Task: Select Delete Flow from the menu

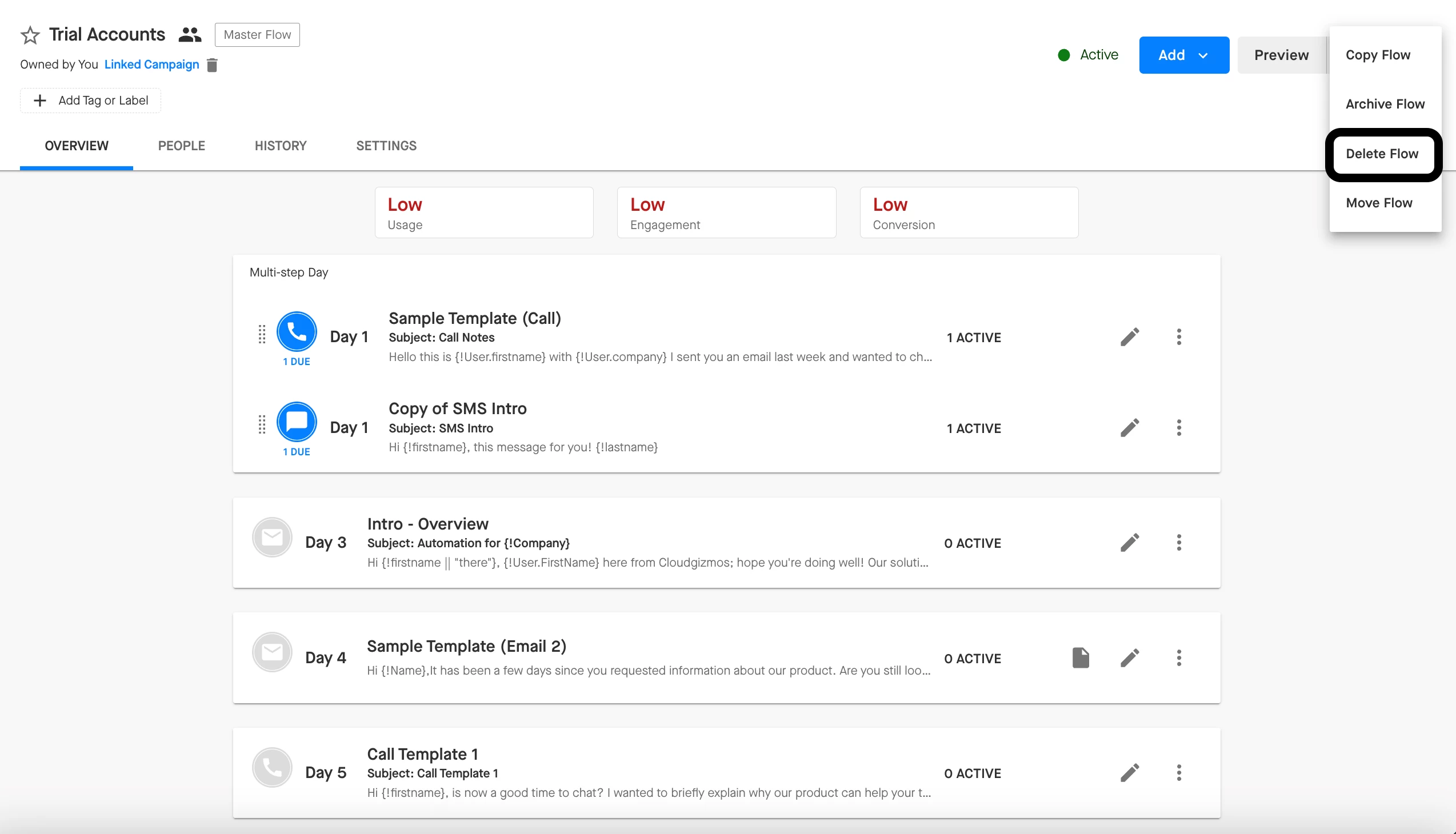Action: (x=1382, y=154)
